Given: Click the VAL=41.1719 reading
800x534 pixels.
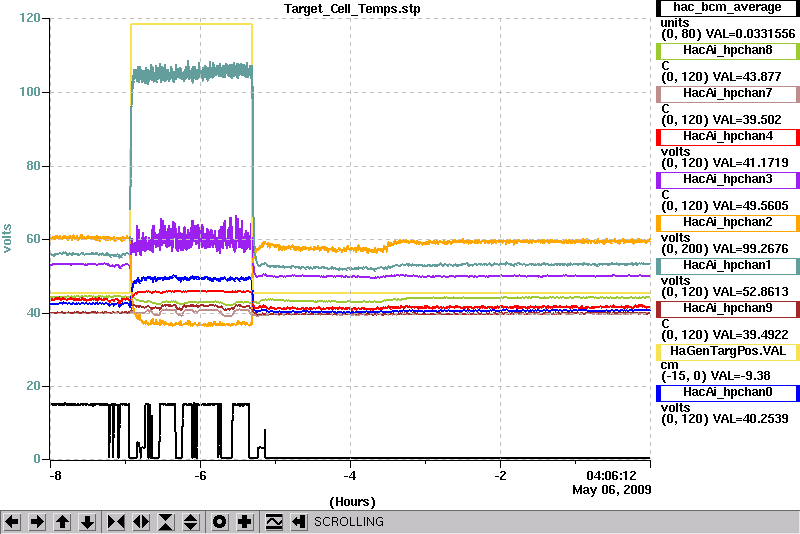Looking at the screenshot, I should pos(751,163).
